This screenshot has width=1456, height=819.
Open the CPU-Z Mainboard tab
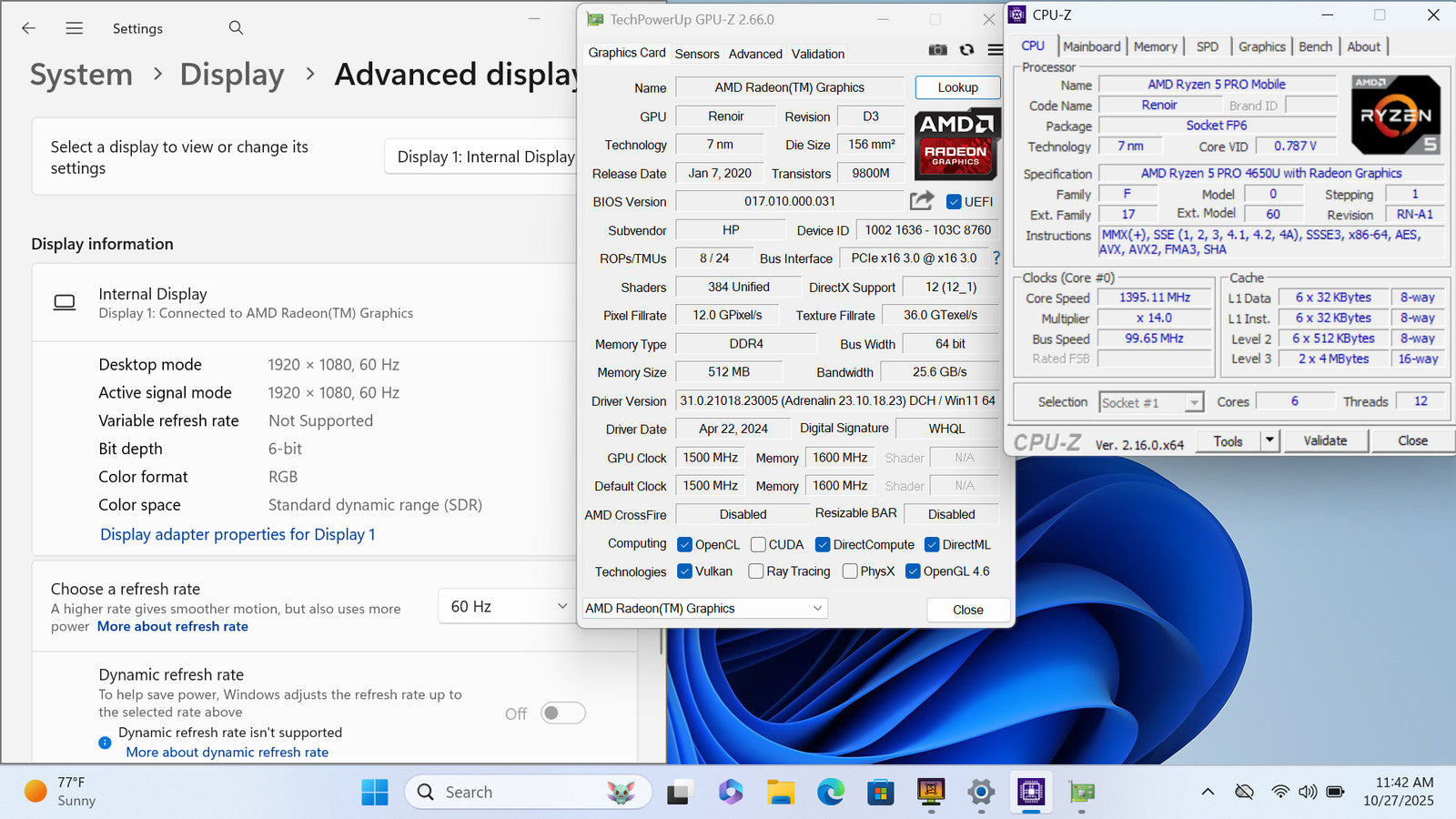(1091, 46)
